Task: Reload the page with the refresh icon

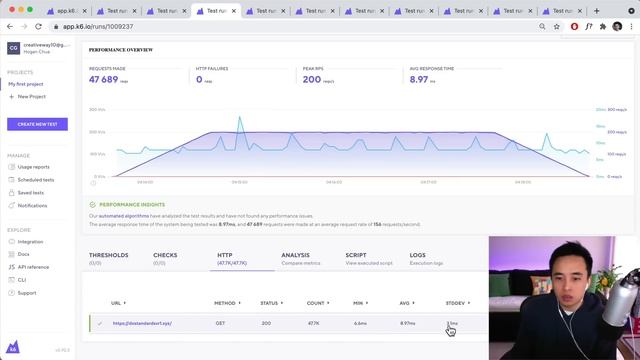Action: click(x=38, y=27)
